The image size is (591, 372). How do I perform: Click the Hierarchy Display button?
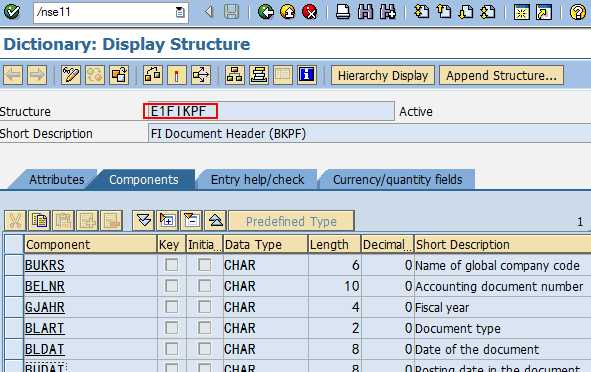click(x=383, y=75)
